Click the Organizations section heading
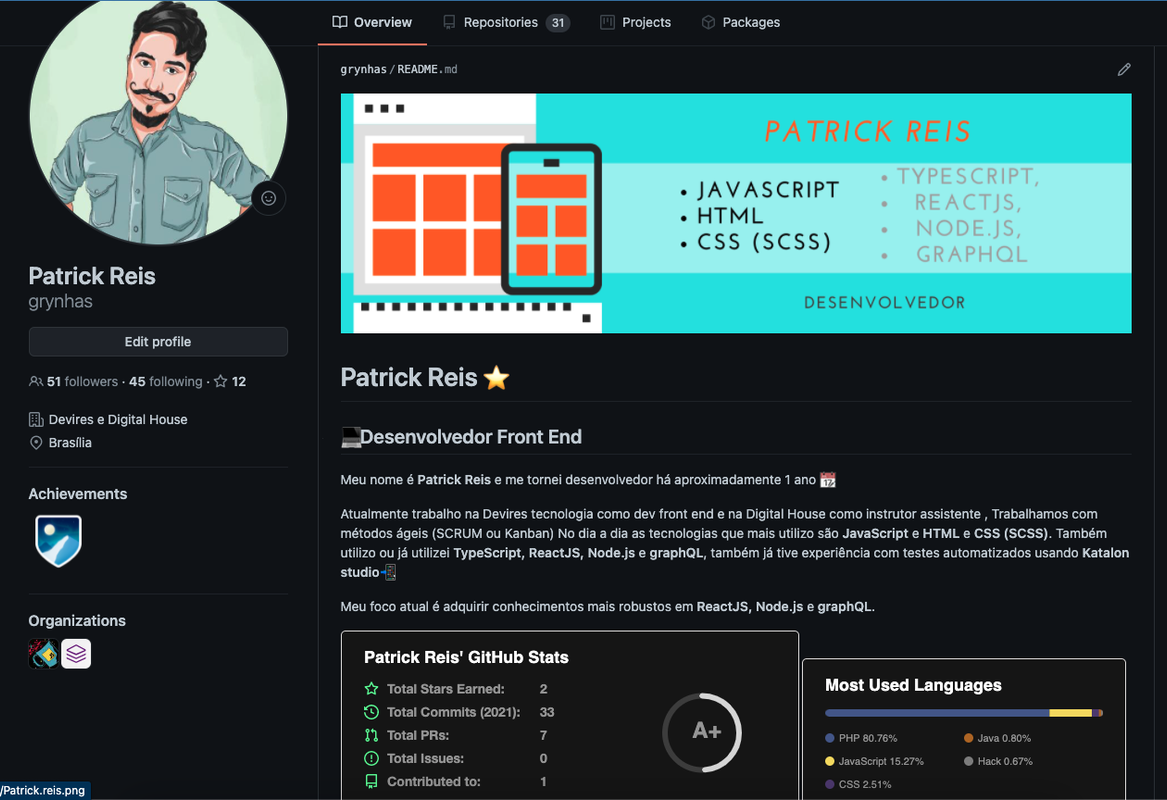The width and height of the screenshot is (1167, 800). tap(77, 621)
